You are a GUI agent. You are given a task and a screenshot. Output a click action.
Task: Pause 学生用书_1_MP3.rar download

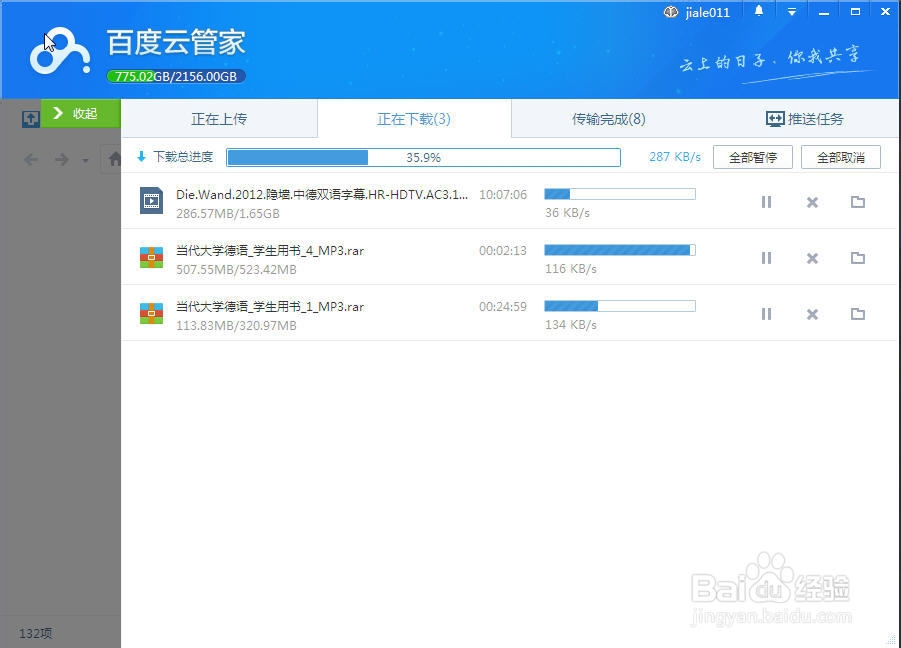[766, 314]
